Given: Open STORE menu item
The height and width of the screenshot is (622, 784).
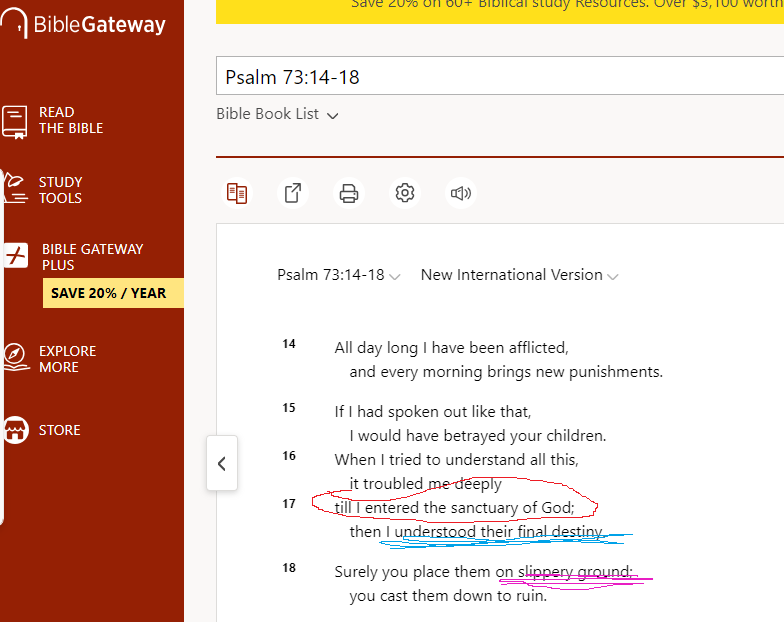Looking at the screenshot, I should tap(60, 430).
